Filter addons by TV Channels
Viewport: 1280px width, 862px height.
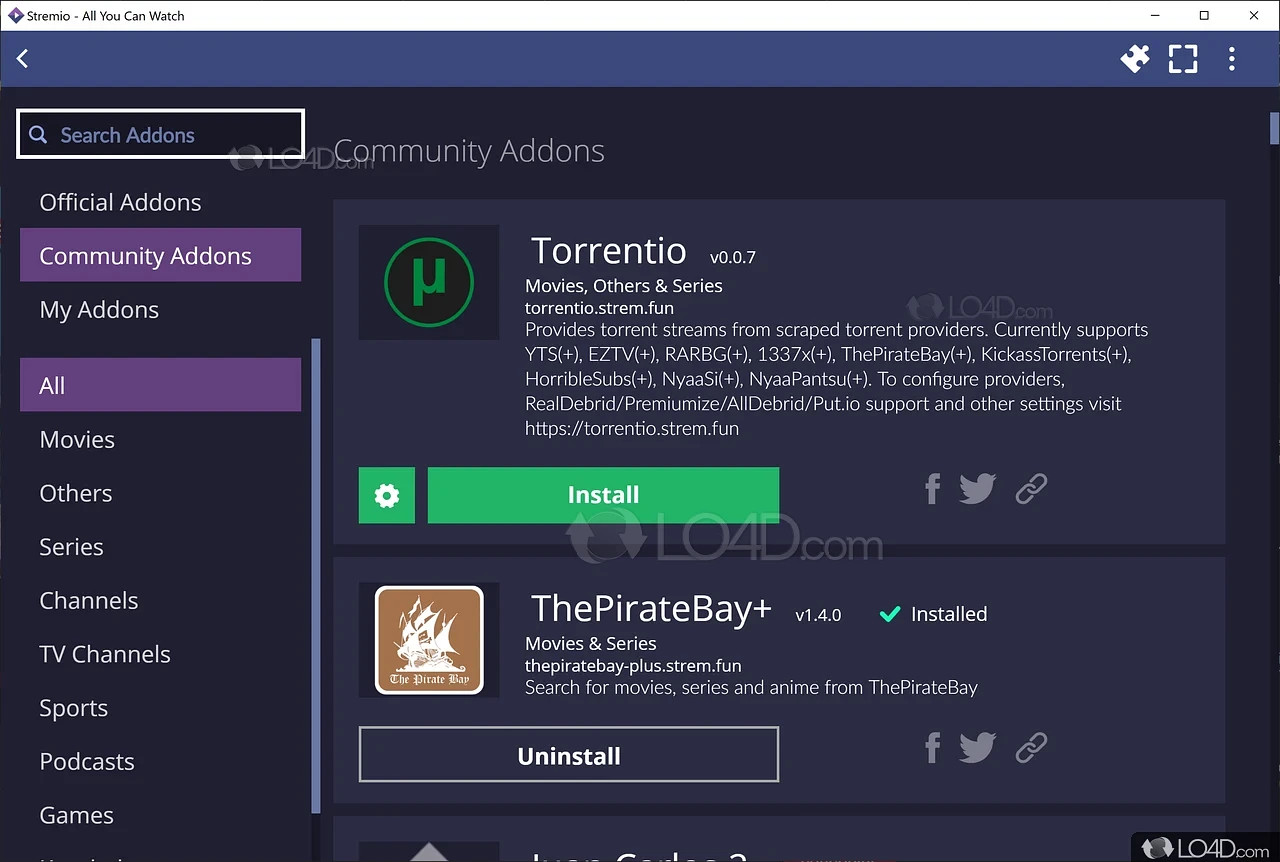coord(160,654)
